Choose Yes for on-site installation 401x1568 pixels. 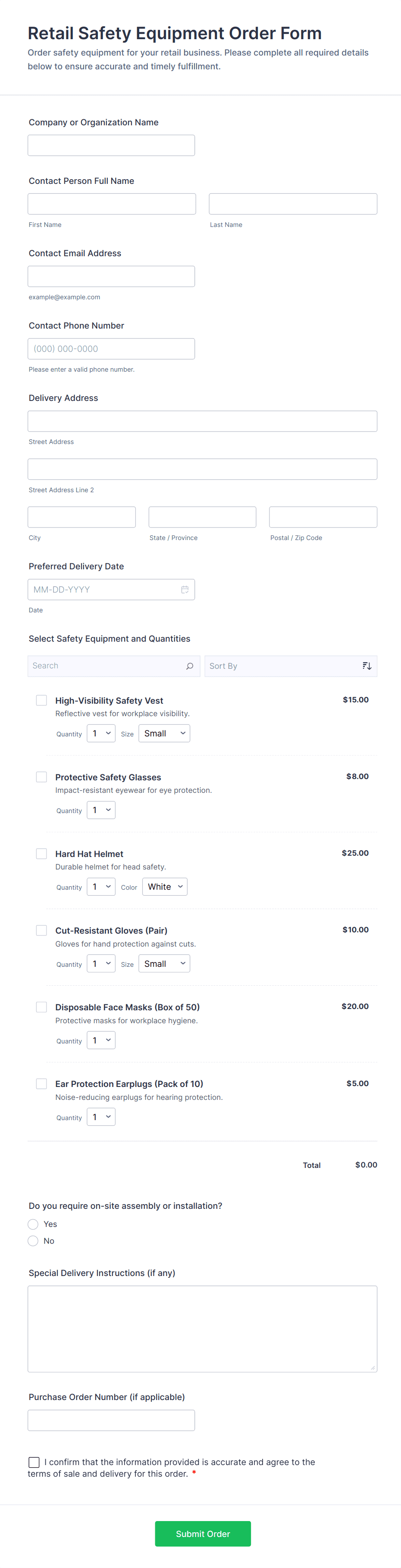click(x=34, y=1224)
